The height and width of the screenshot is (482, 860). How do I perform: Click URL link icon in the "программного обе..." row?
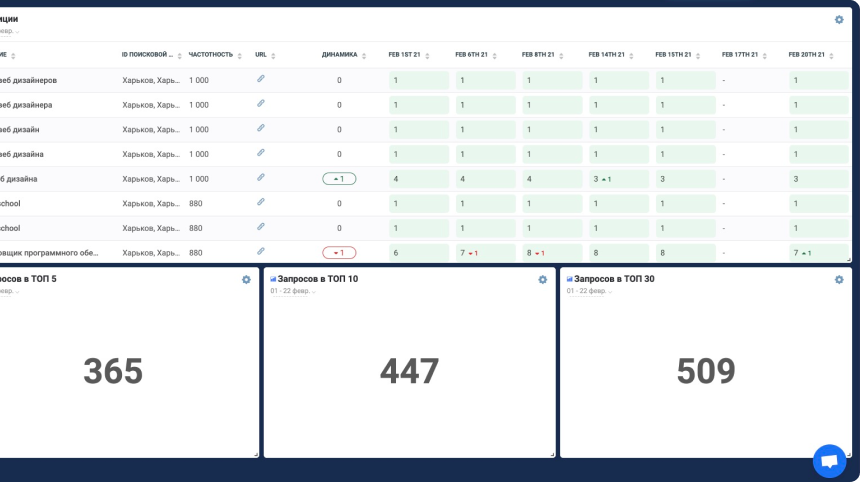point(261,252)
